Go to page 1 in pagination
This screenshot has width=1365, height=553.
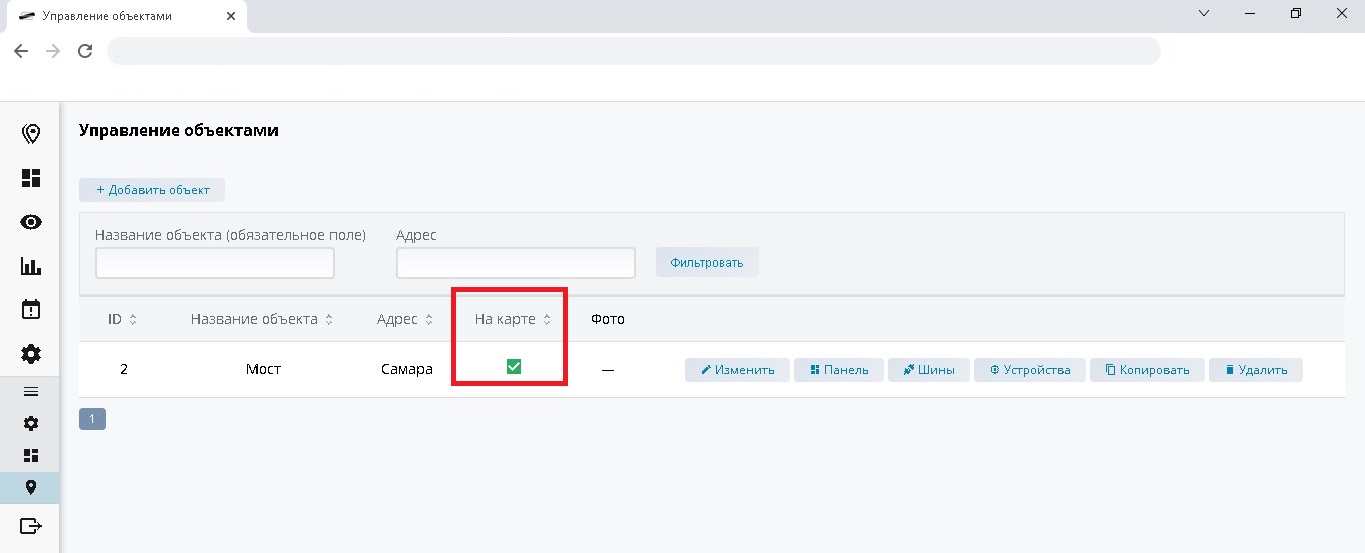(92, 419)
